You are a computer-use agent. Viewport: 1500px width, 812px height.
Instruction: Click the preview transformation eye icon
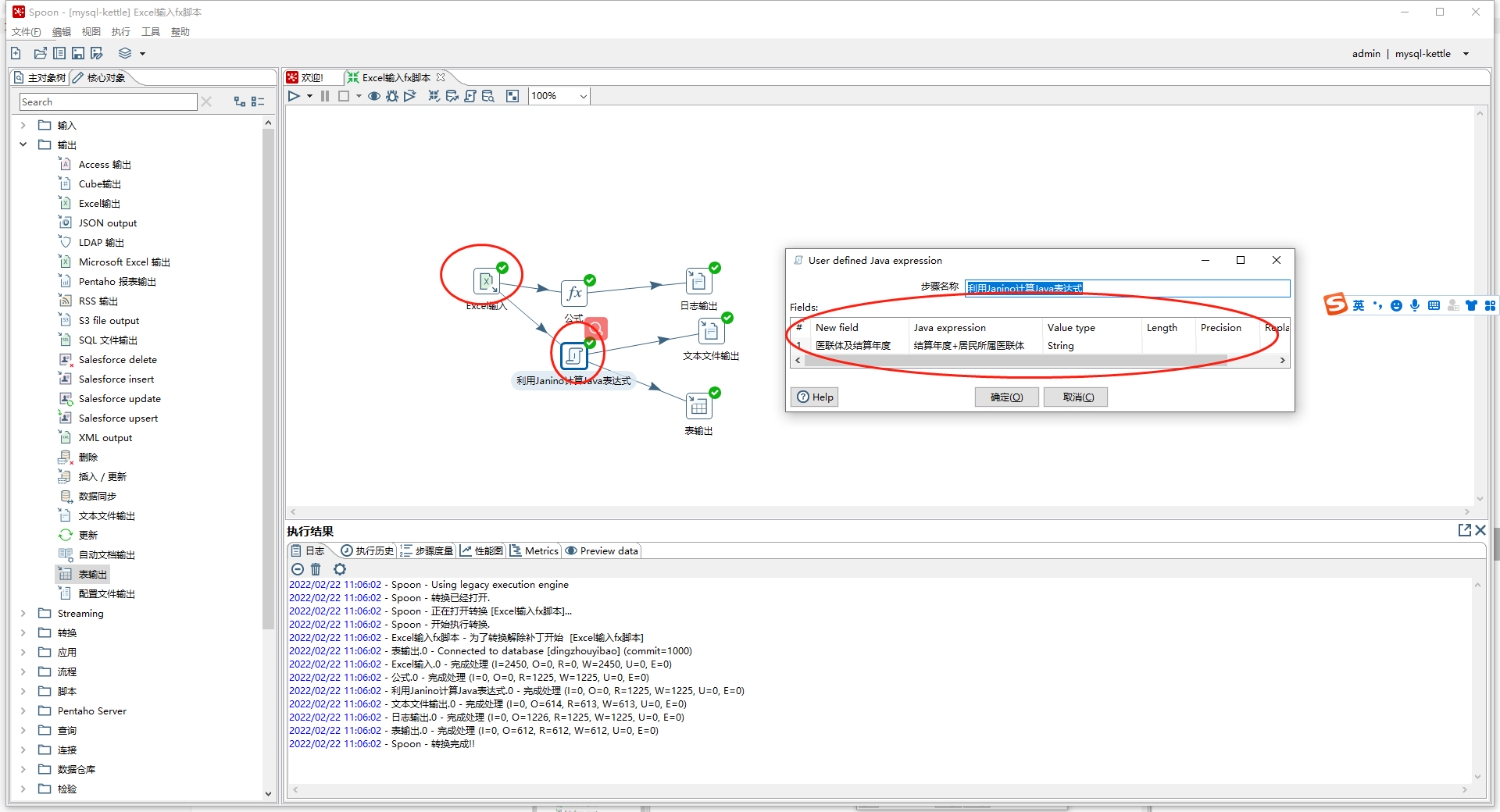tap(374, 96)
